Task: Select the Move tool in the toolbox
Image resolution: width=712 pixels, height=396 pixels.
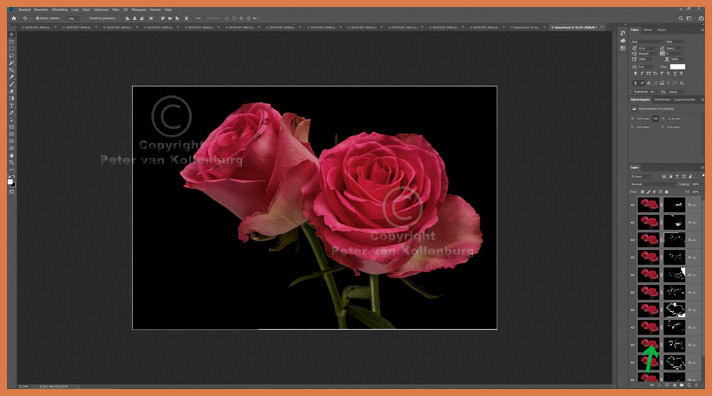Action: pos(11,35)
